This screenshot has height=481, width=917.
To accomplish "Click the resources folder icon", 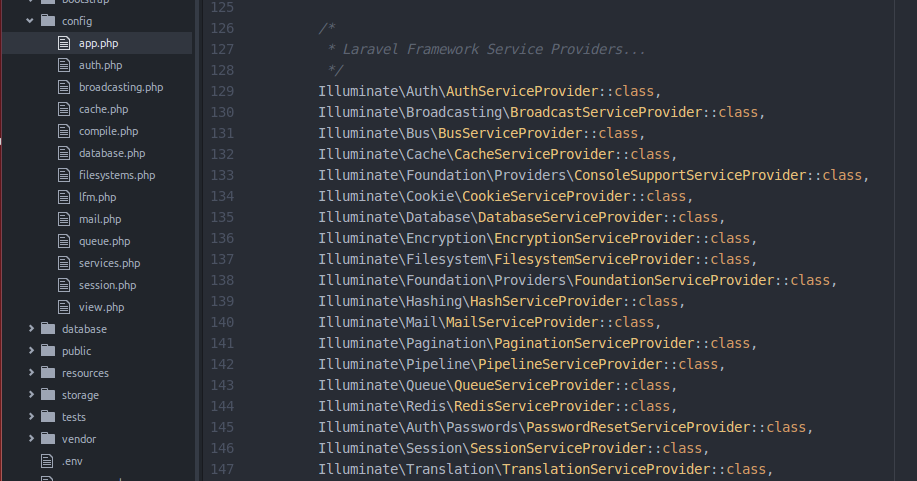I will coord(48,372).
